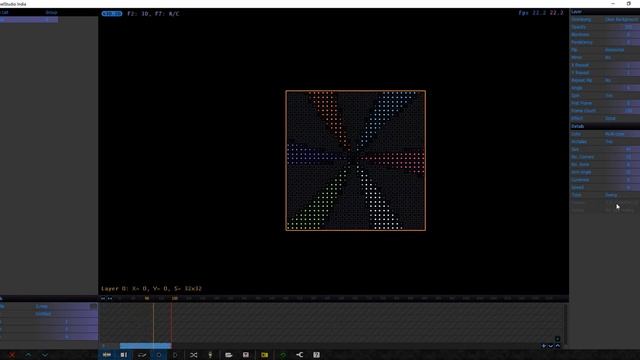Click the X Repeat value field
This screenshot has width=640, height=360.
click(x=622, y=65)
